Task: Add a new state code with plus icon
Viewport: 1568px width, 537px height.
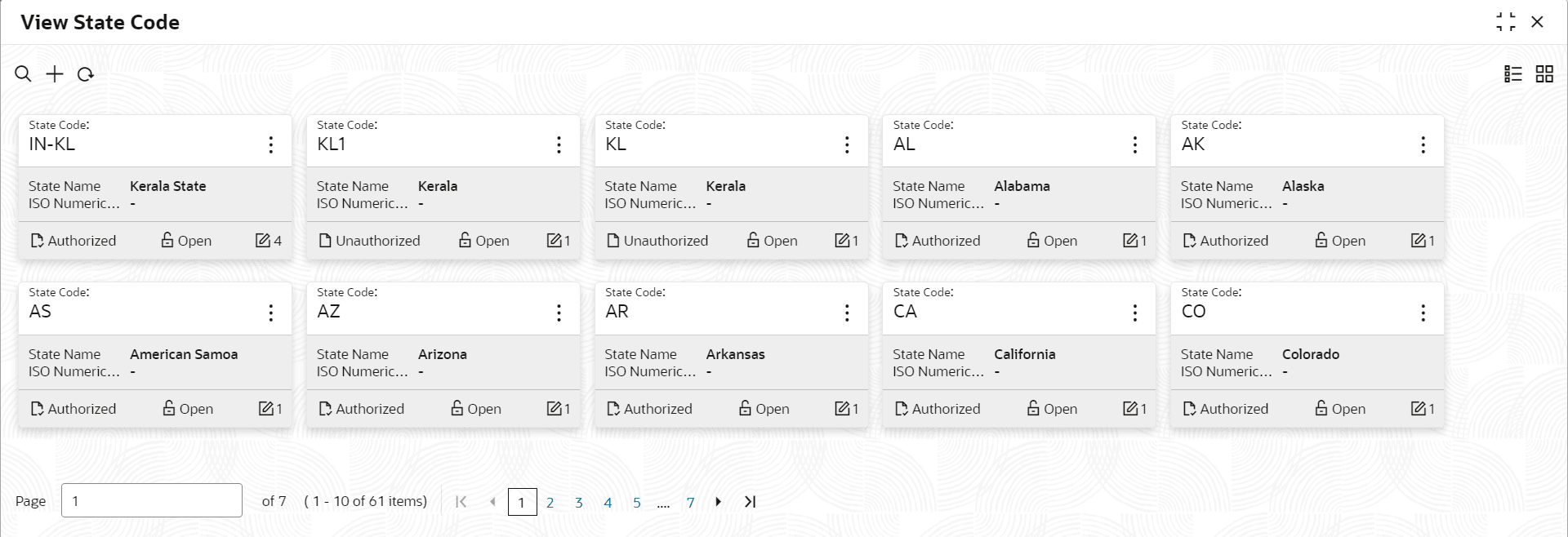Action: pyautogui.click(x=55, y=74)
